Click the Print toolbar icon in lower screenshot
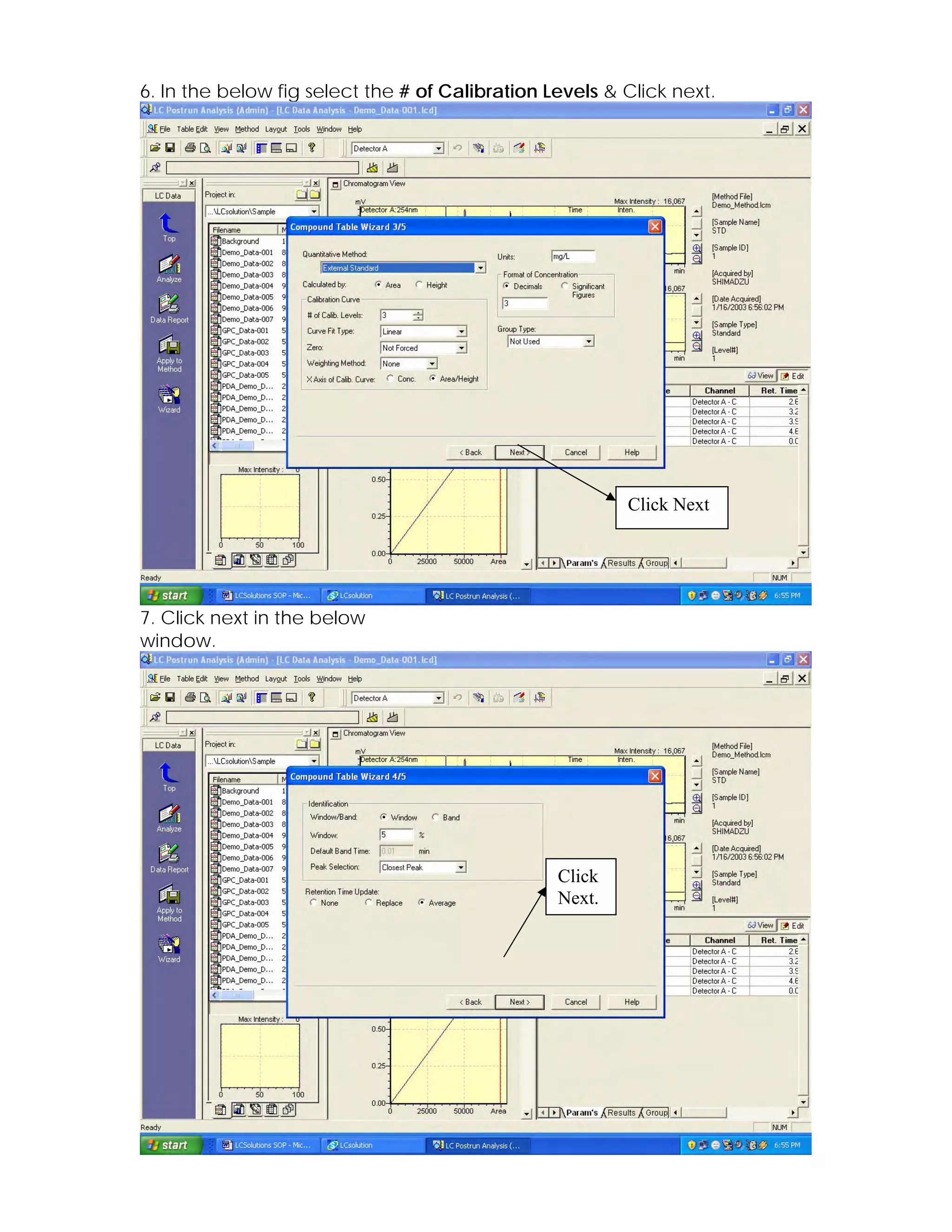This screenshot has height=1232, width=952. click(190, 698)
